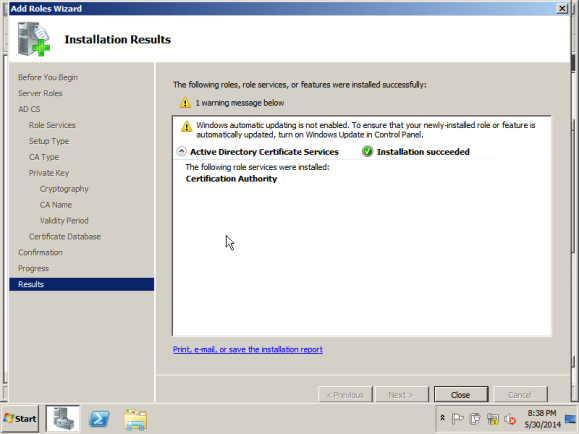579x434 pixels.
Task: Click the green Installation succeeded checkmark icon
Action: [x=367, y=151]
